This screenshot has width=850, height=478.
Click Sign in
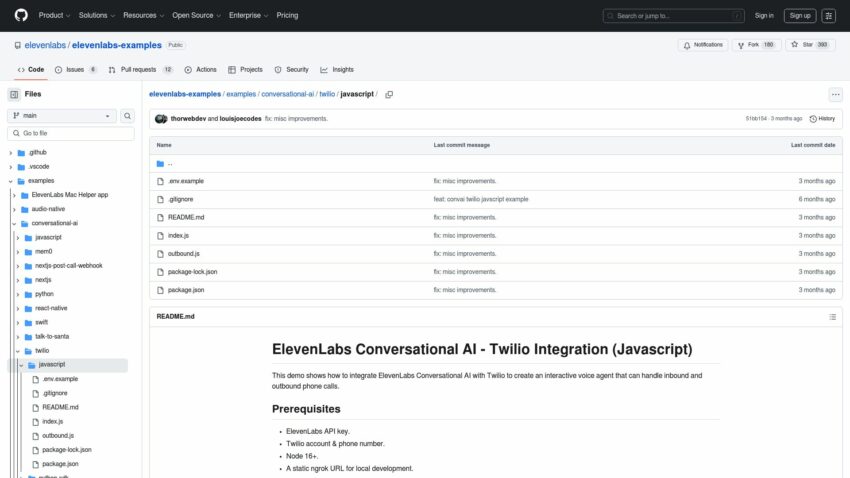[764, 16]
